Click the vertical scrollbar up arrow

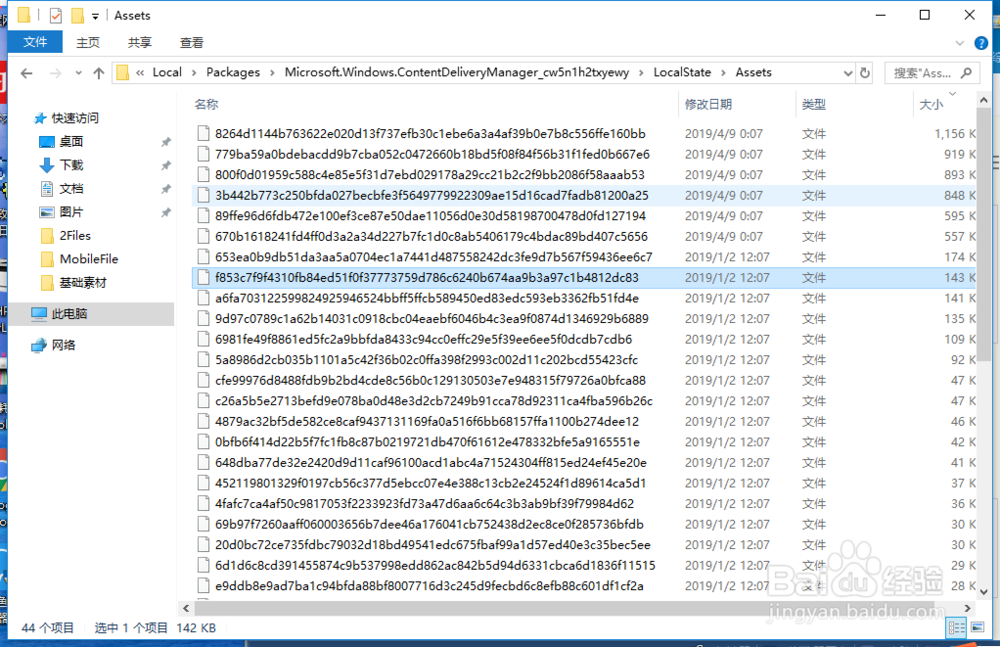pyautogui.click(x=983, y=100)
